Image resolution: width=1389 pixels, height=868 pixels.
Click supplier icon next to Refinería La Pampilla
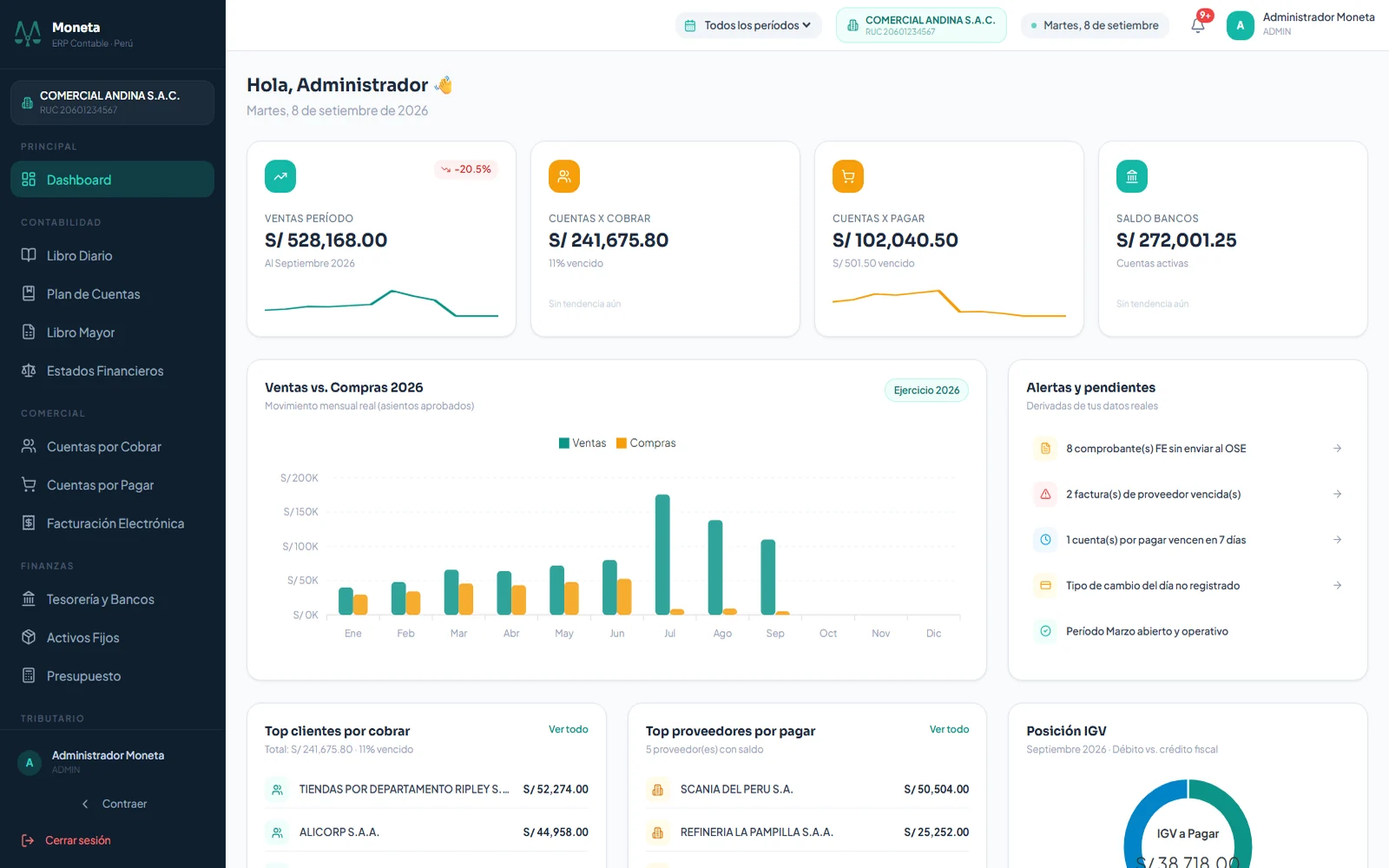coord(657,832)
